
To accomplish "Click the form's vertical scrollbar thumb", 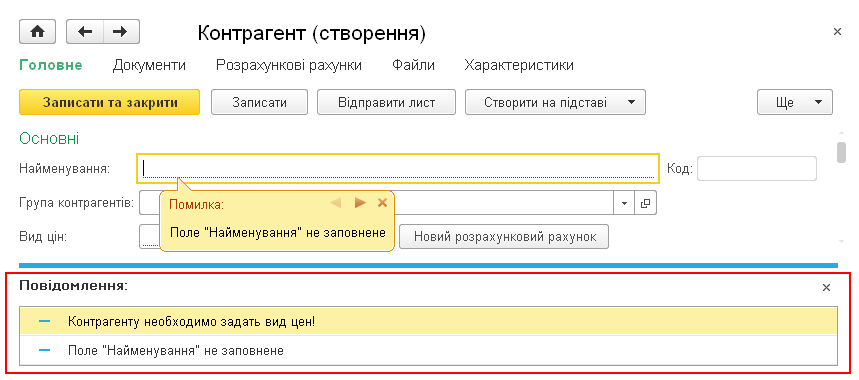I will click(841, 152).
